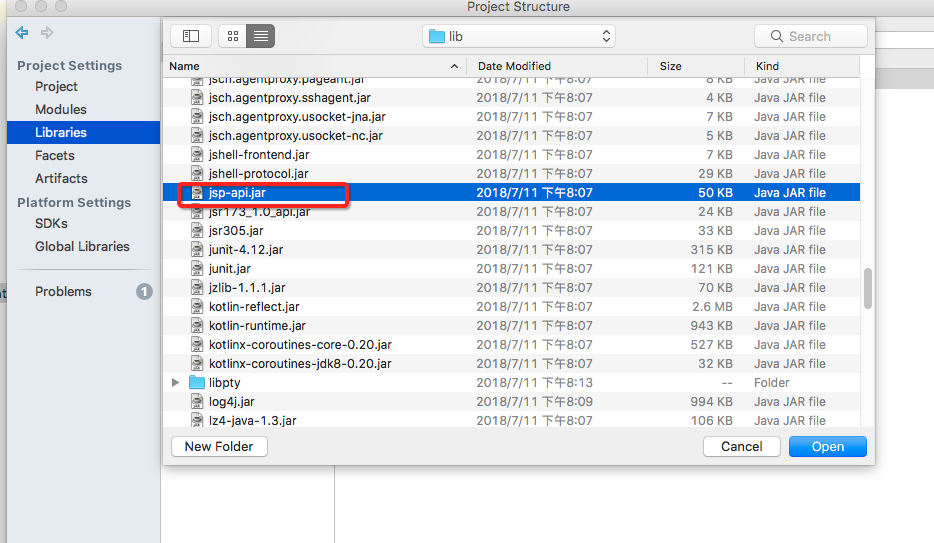934x543 pixels.
Task: Select junit-4.12.jar file icon
Action: [197, 250]
